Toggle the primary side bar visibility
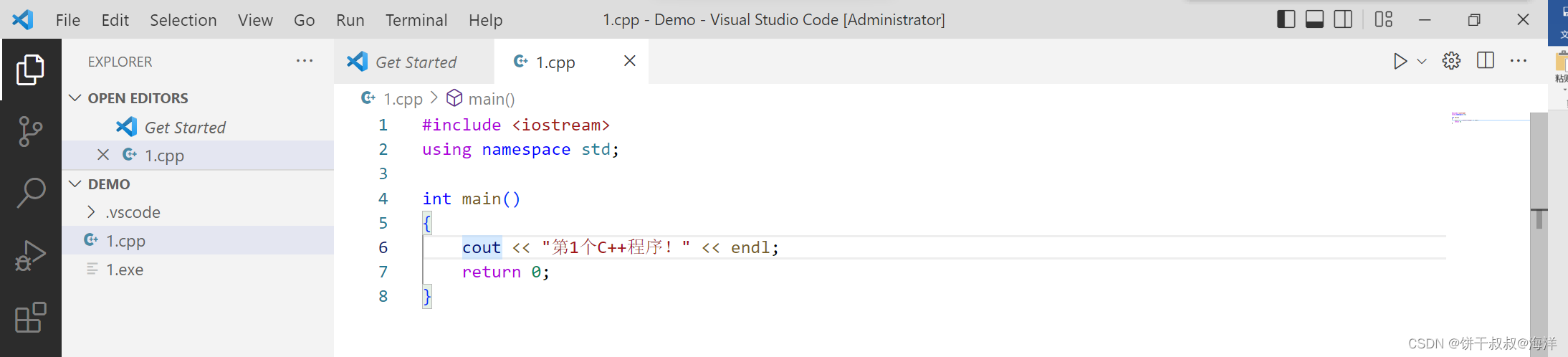The width and height of the screenshot is (1568, 357). [x=1286, y=19]
